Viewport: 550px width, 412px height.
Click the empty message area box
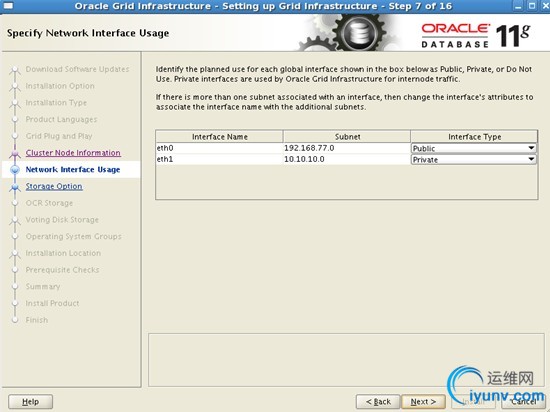point(347,360)
